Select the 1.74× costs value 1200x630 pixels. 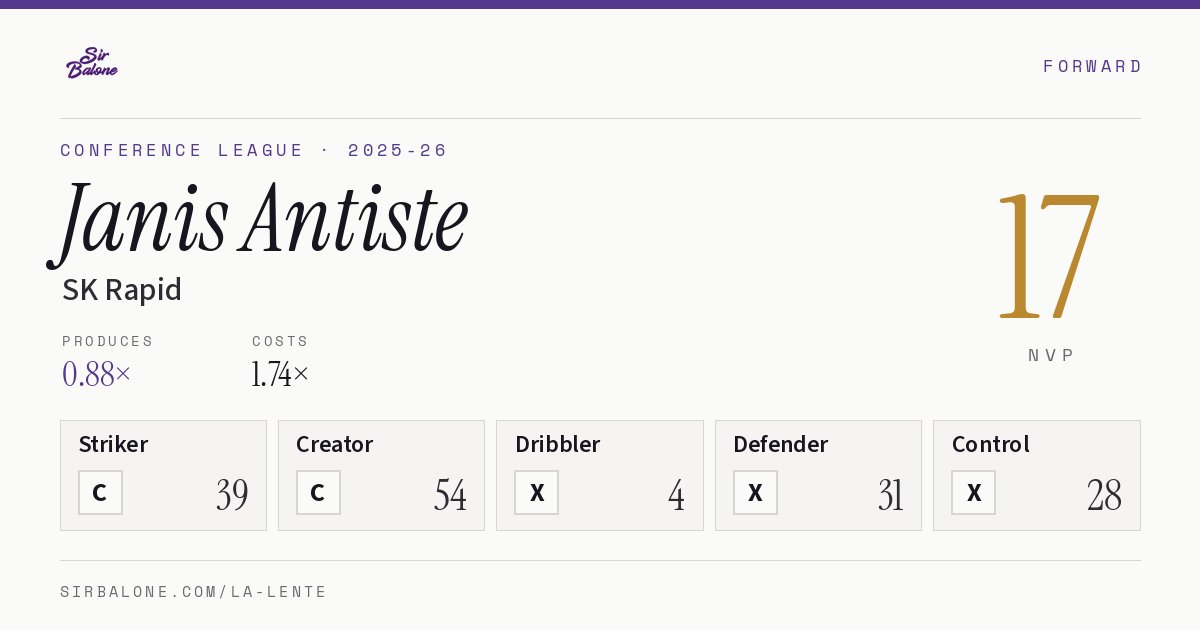(281, 374)
